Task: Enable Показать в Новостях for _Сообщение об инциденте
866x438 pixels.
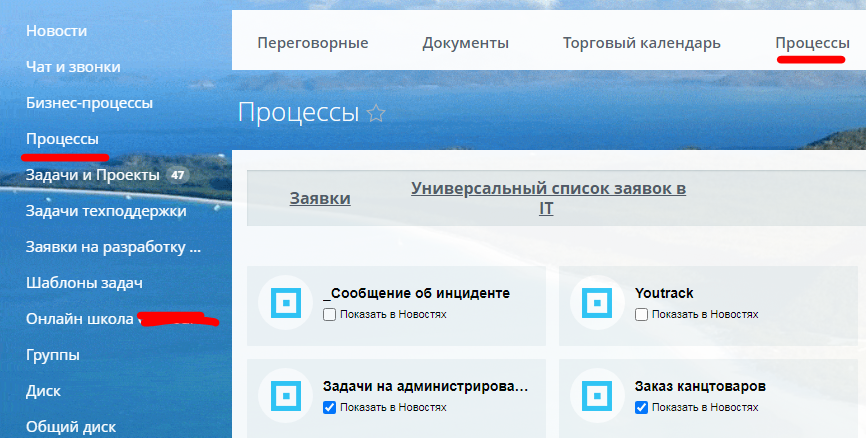Action: click(329, 315)
